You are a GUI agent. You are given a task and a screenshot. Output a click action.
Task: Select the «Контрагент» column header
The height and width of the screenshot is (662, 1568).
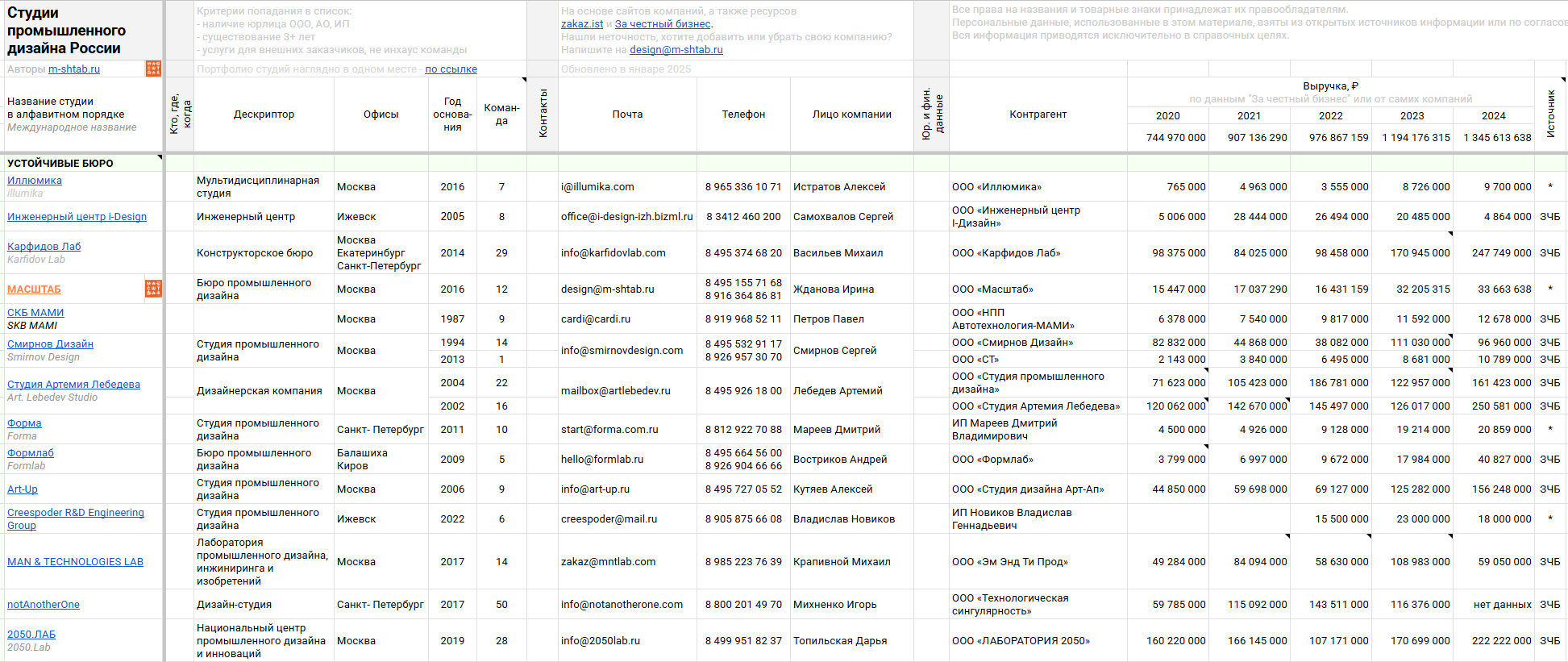click(x=1038, y=114)
